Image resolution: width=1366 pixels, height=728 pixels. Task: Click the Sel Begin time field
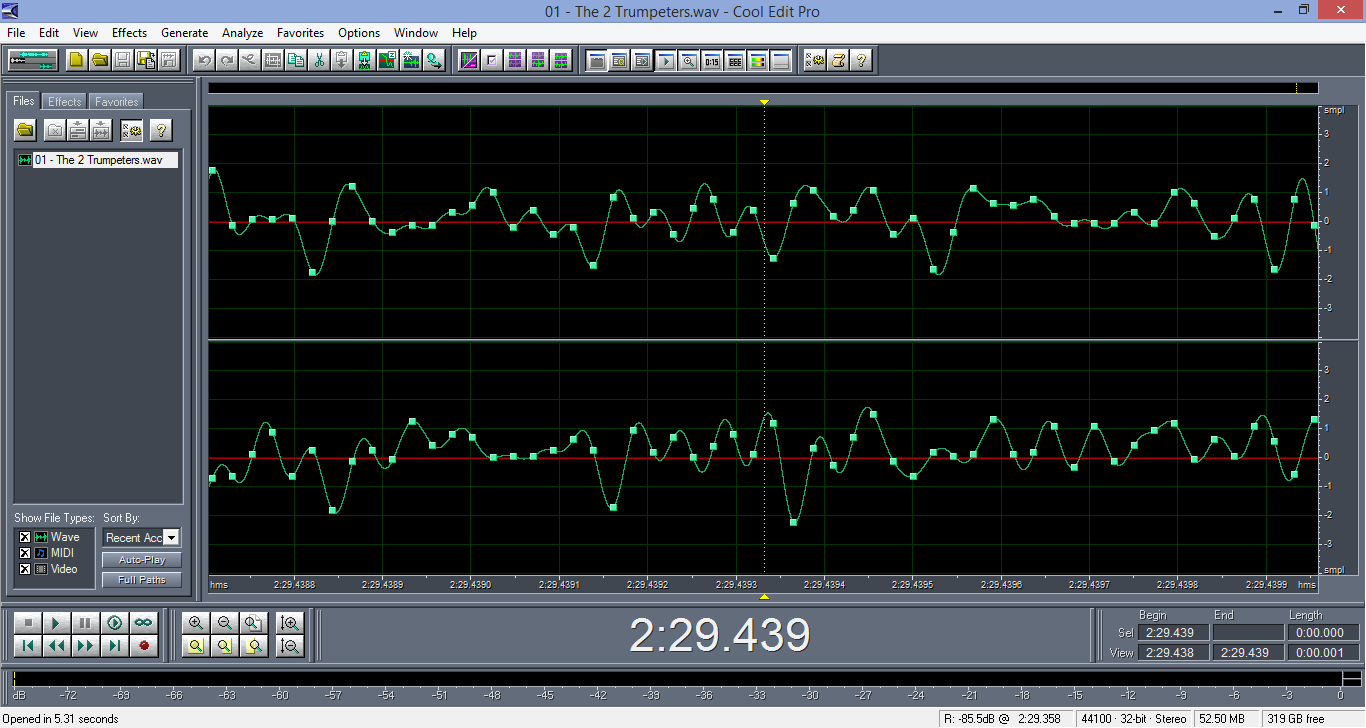point(1174,633)
